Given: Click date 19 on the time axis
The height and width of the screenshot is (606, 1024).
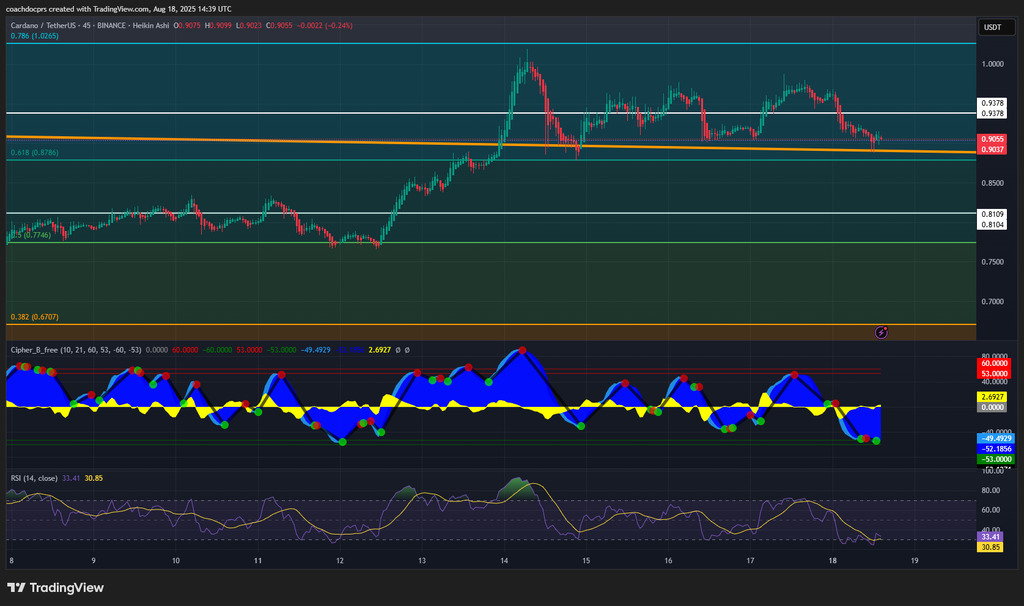Looking at the screenshot, I should pyautogui.click(x=916, y=561).
